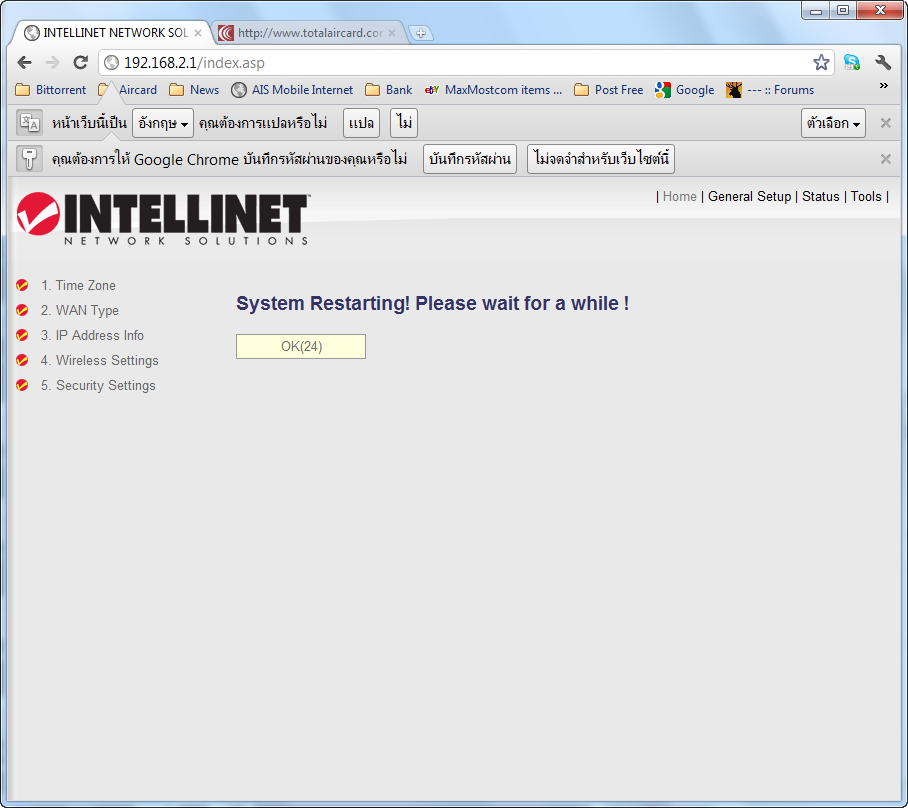The height and width of the screenshot is (808, 908).
Task: Select step 2. WAN Type
Action: point(79,310)
